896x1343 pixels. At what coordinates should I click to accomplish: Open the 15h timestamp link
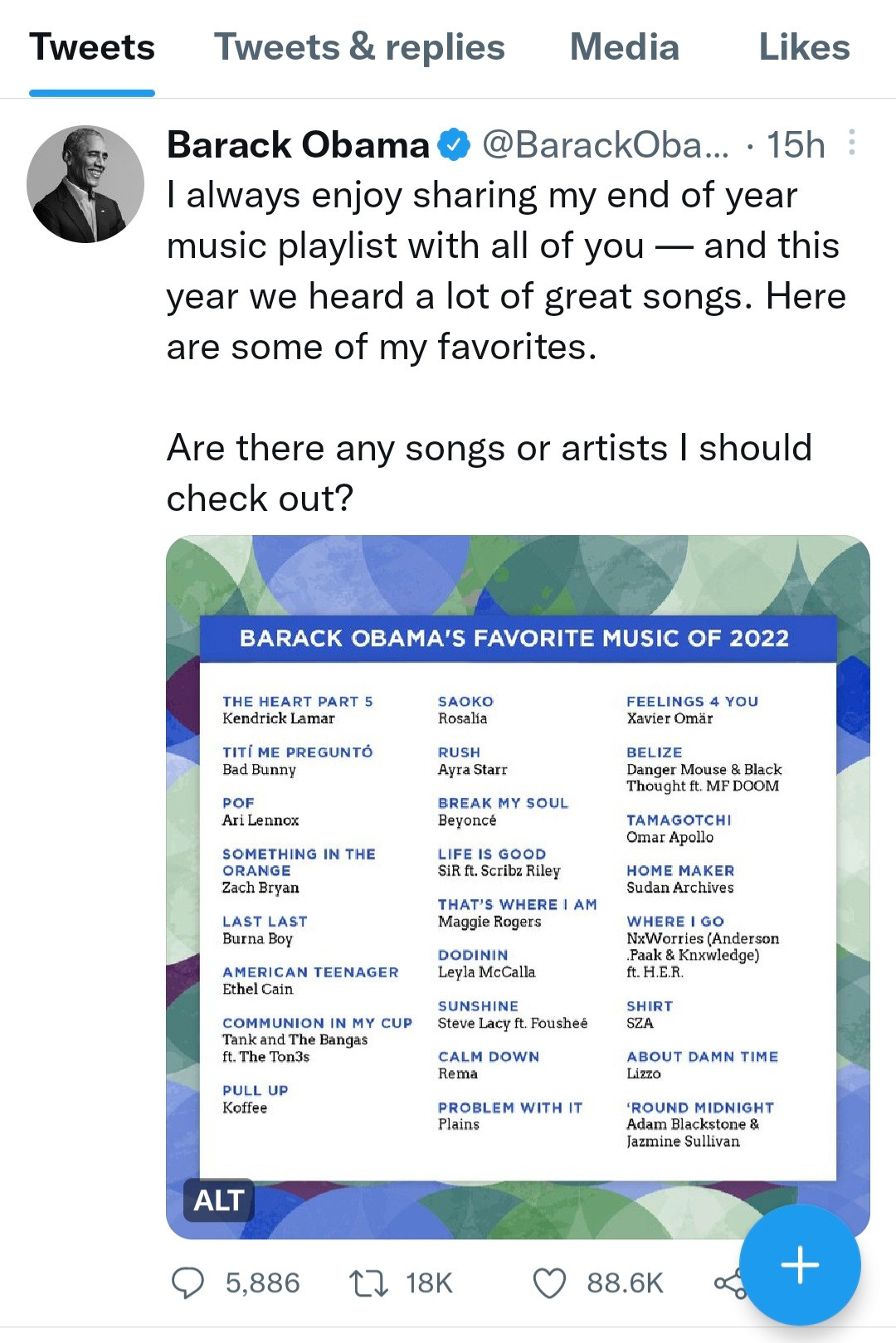point(795,144)
